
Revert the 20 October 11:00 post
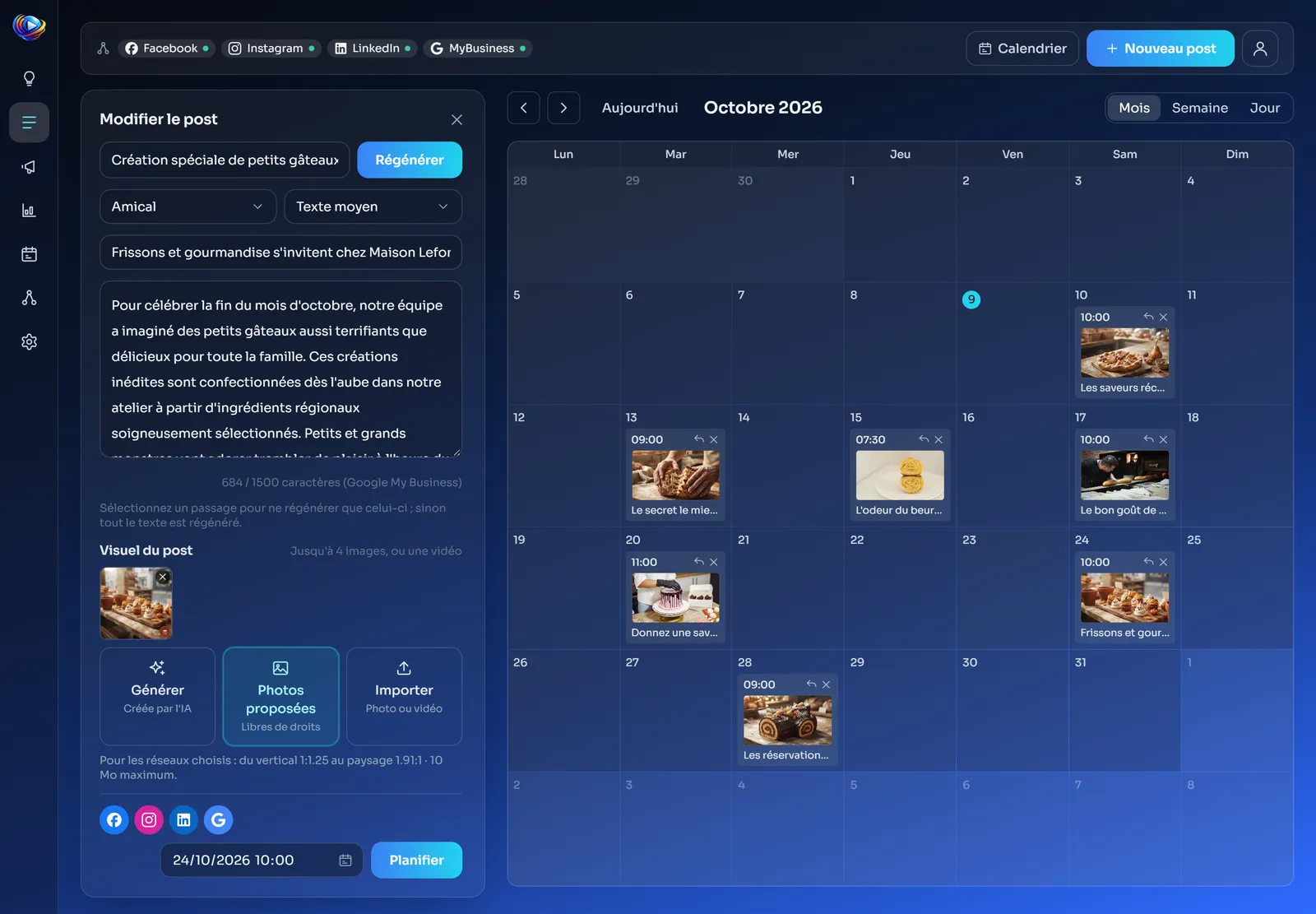[699, 562]
